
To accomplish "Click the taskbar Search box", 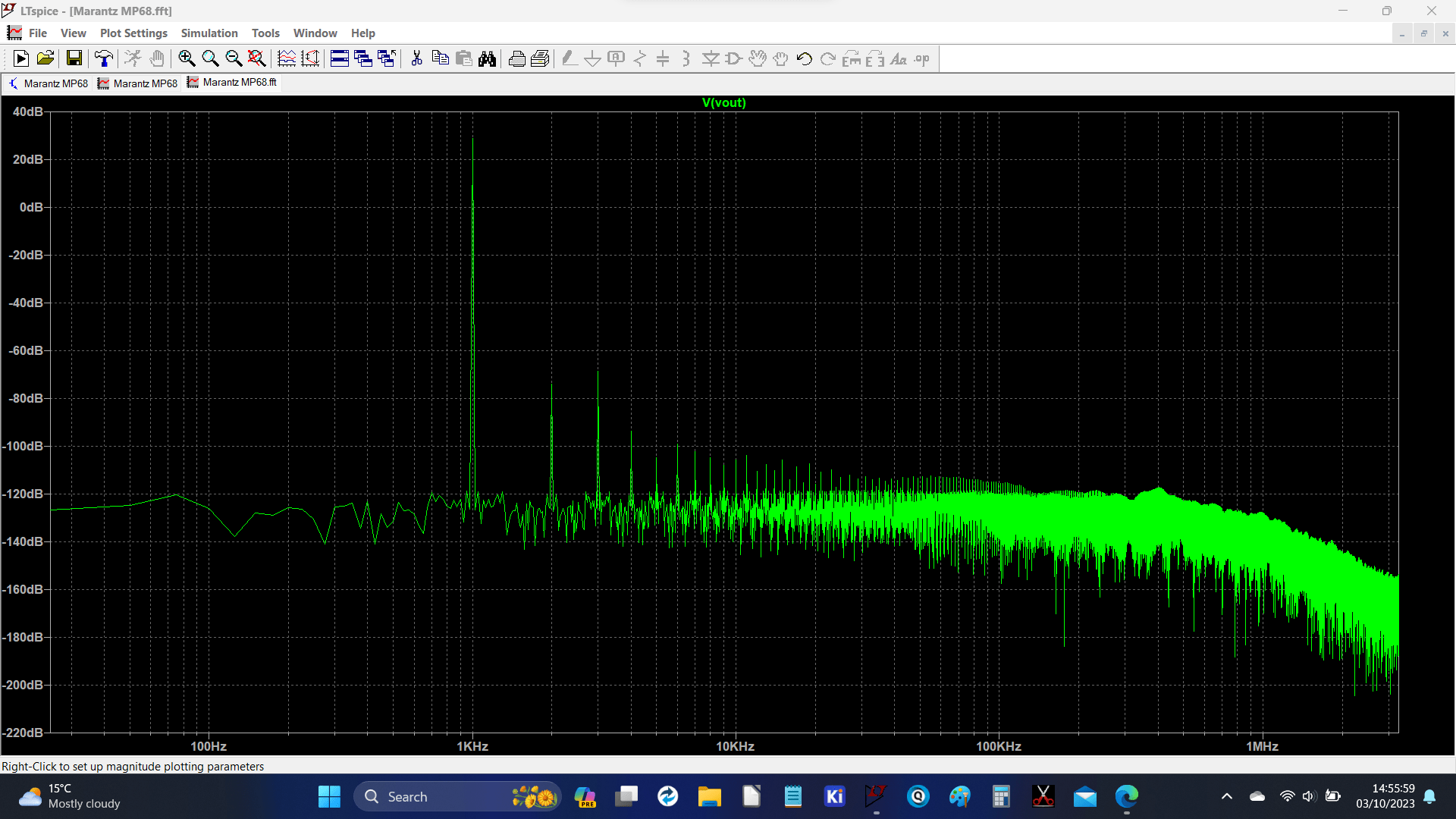I will pyautogui.click(x=457, y=797).
